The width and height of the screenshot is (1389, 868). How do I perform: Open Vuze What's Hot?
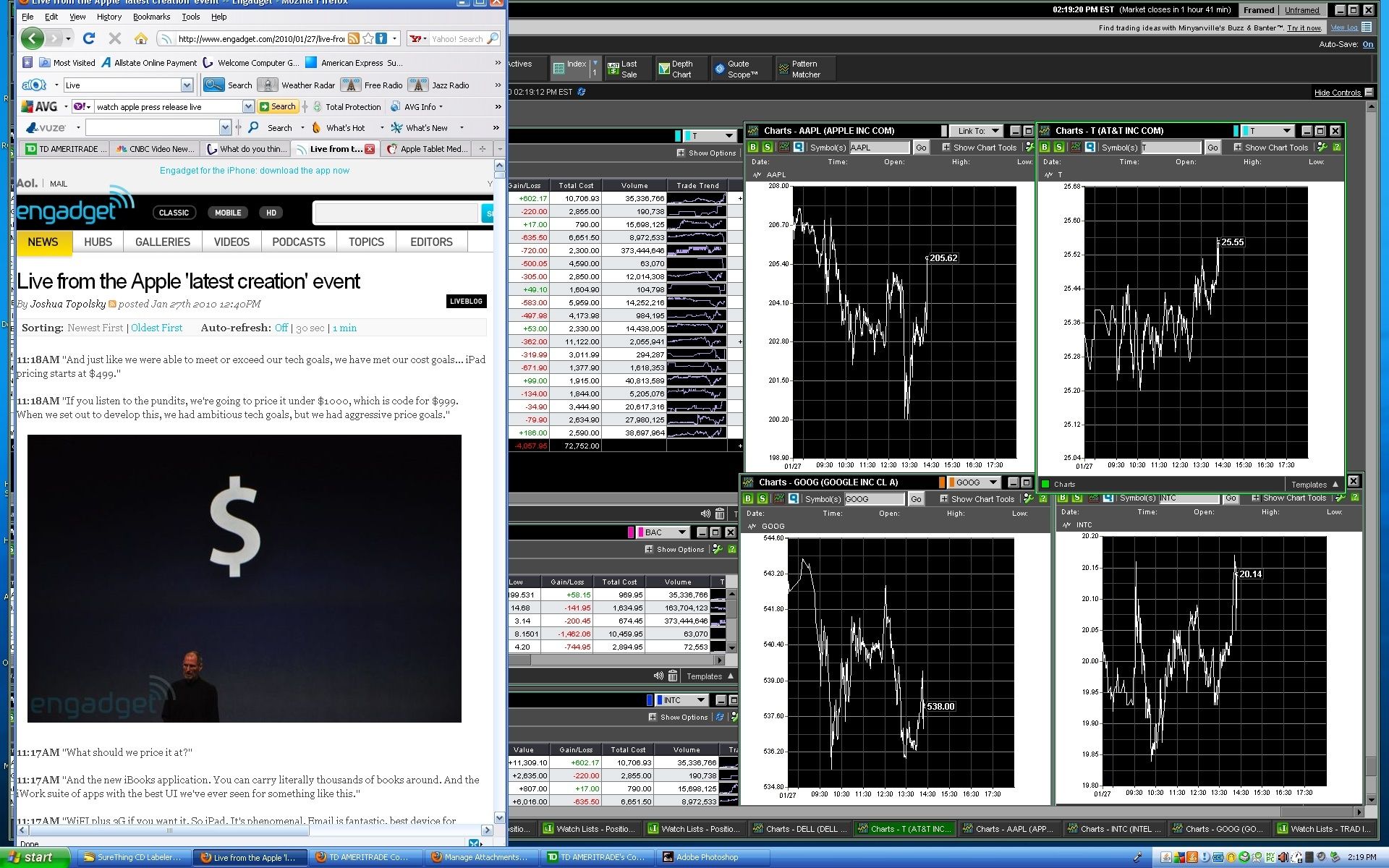(339, 128)
